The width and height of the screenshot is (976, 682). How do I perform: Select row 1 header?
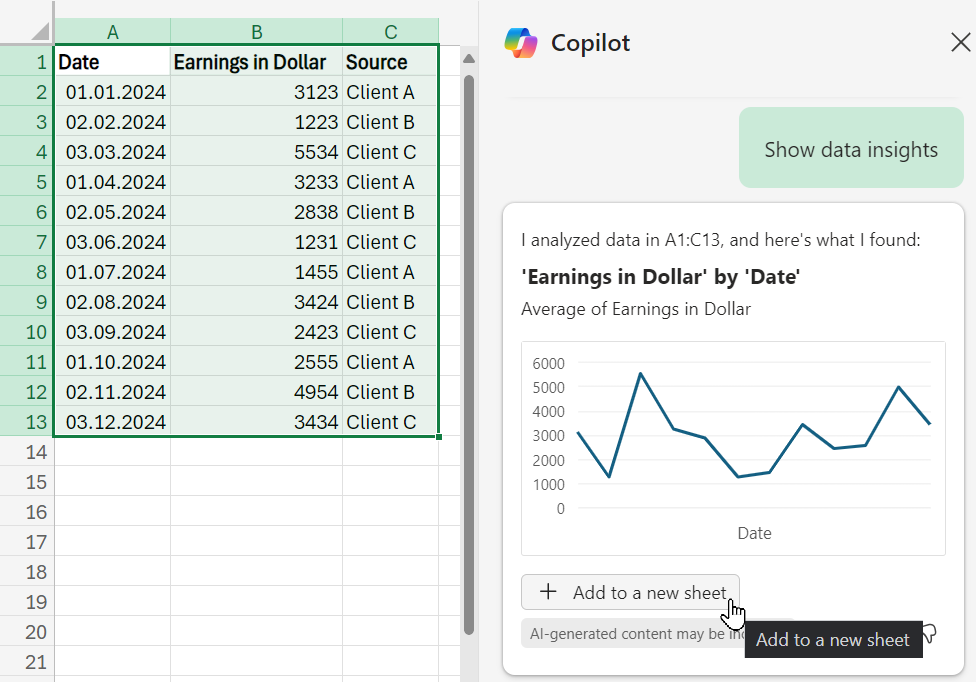tap(27, 61)
